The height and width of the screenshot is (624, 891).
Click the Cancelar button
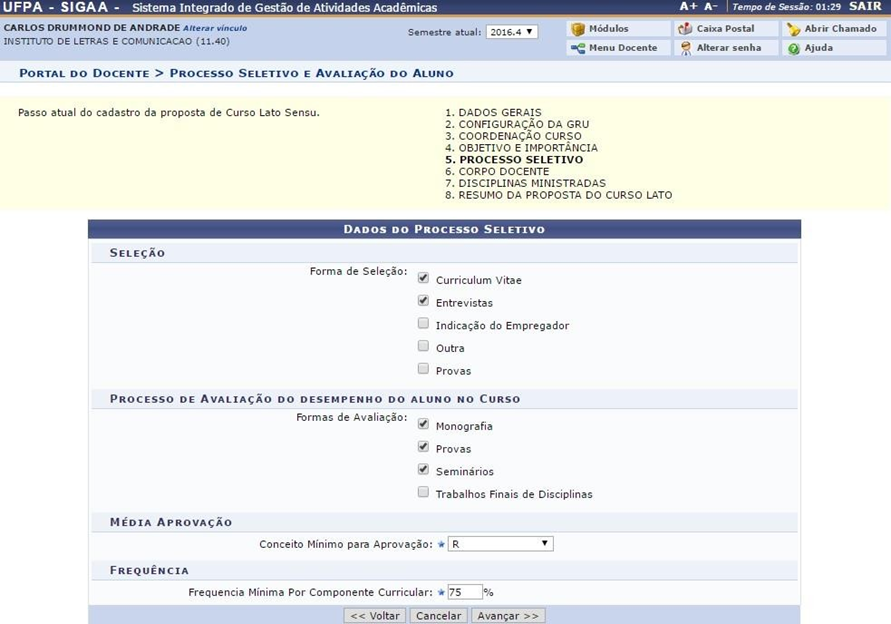438,616
